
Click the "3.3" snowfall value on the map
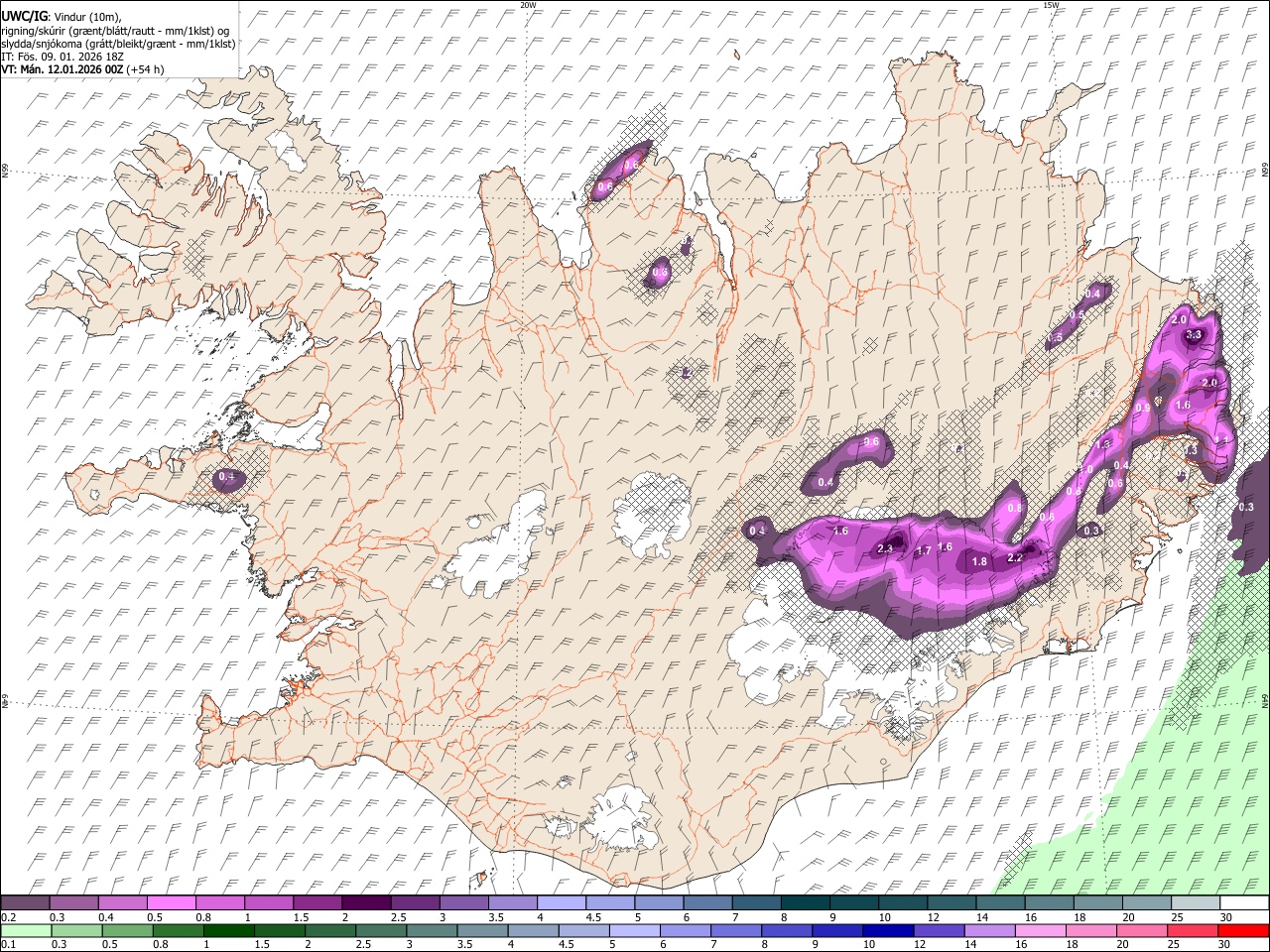1194,335
